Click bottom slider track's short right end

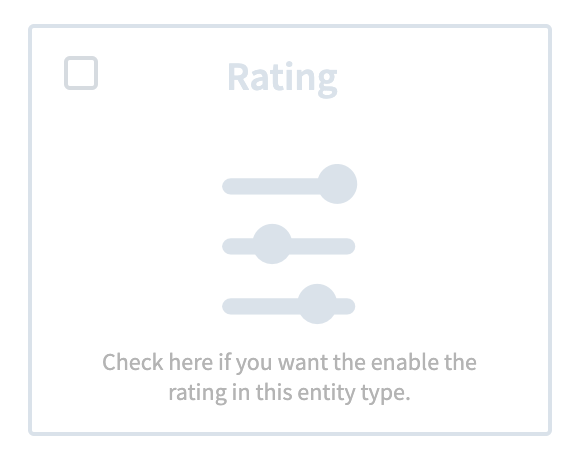pos(345,306)
